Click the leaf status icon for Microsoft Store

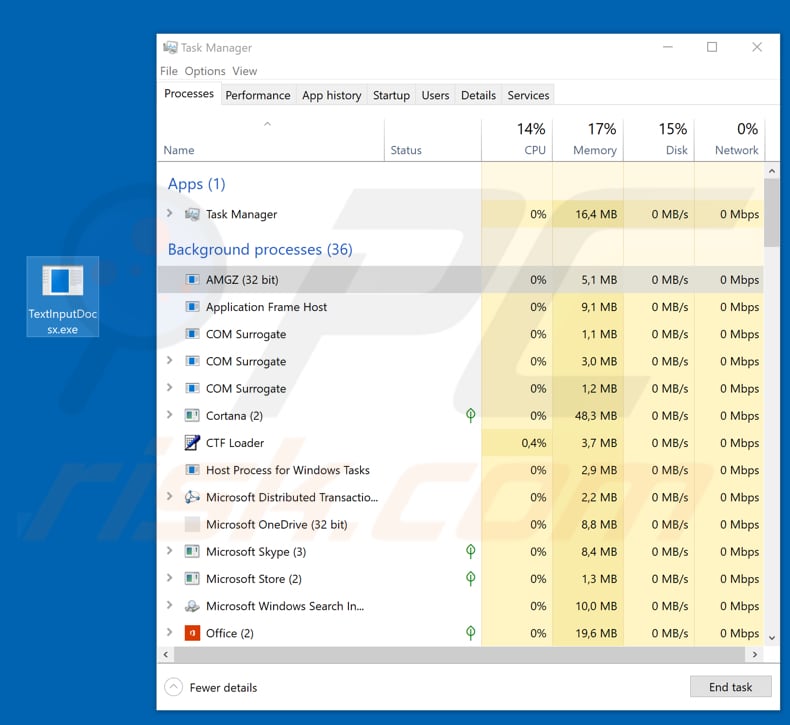pos(471,578)
